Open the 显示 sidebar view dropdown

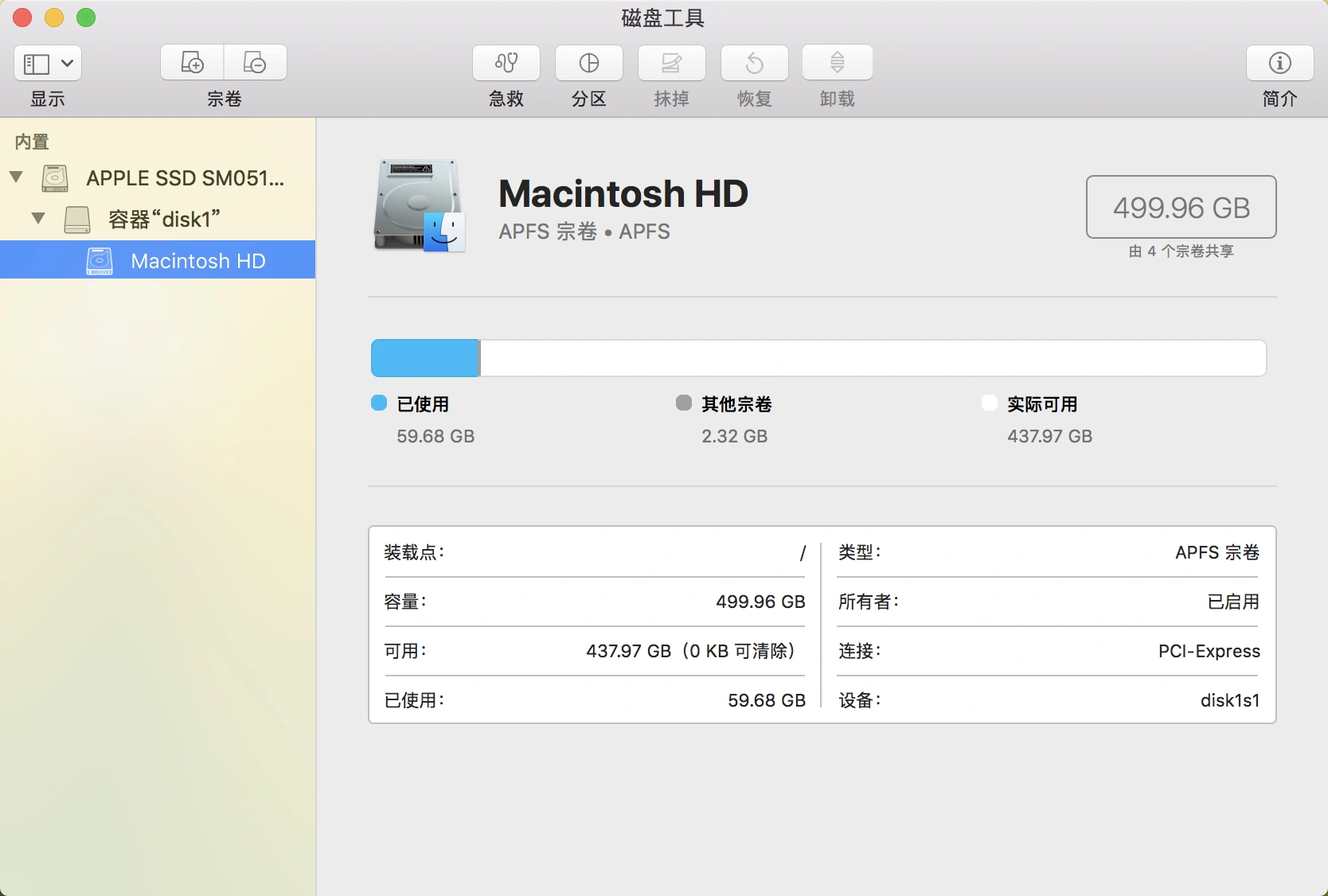point(48,63)
